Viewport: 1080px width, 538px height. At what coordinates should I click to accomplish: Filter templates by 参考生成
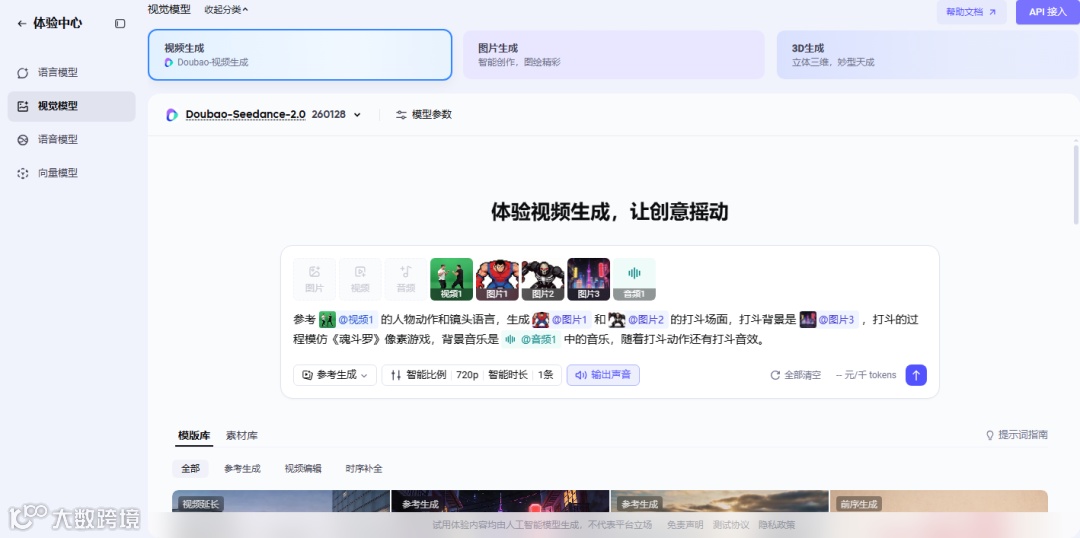(x=242, y=468)
